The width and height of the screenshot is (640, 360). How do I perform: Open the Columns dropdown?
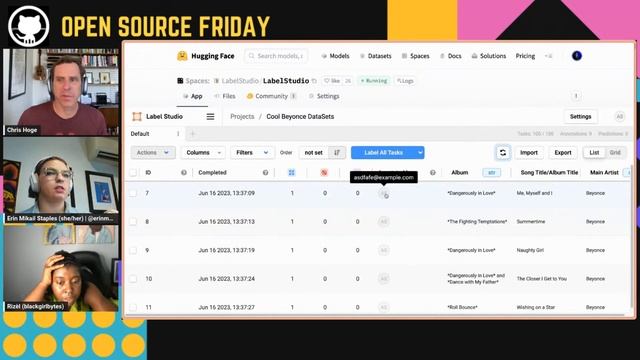coord(203,153)
